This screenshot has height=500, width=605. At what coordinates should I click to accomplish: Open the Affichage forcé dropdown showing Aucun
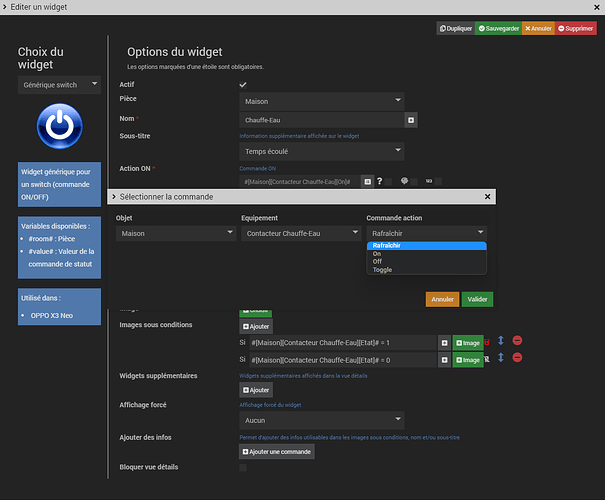[x=321, y=420]
